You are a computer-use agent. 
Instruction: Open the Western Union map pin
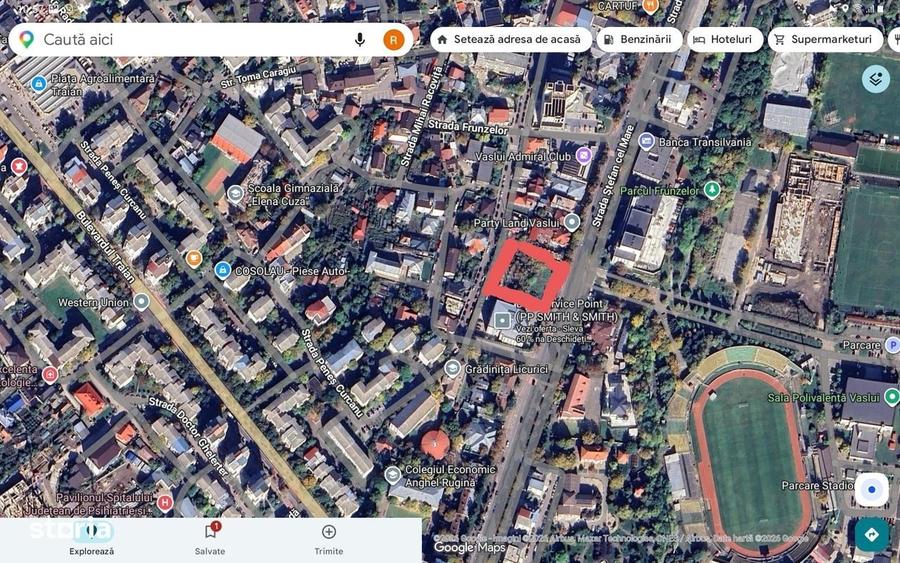pos(141,301)
